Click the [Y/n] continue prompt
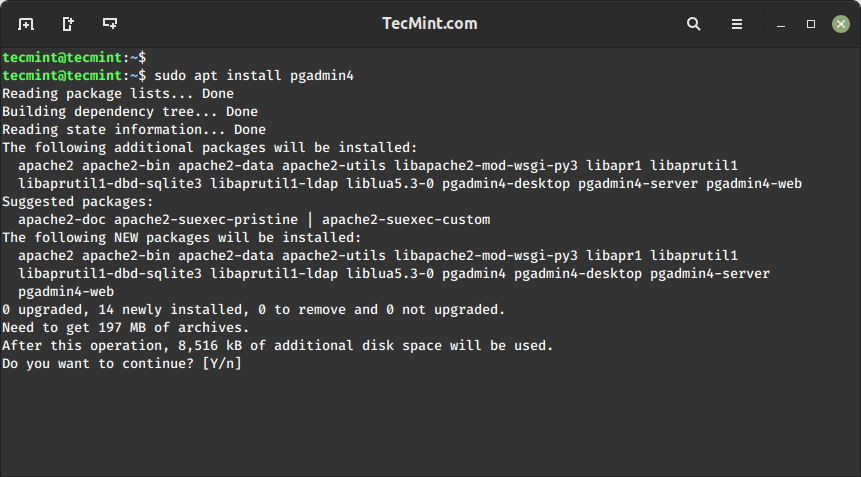861x477 pixels. tap(221, 364)
